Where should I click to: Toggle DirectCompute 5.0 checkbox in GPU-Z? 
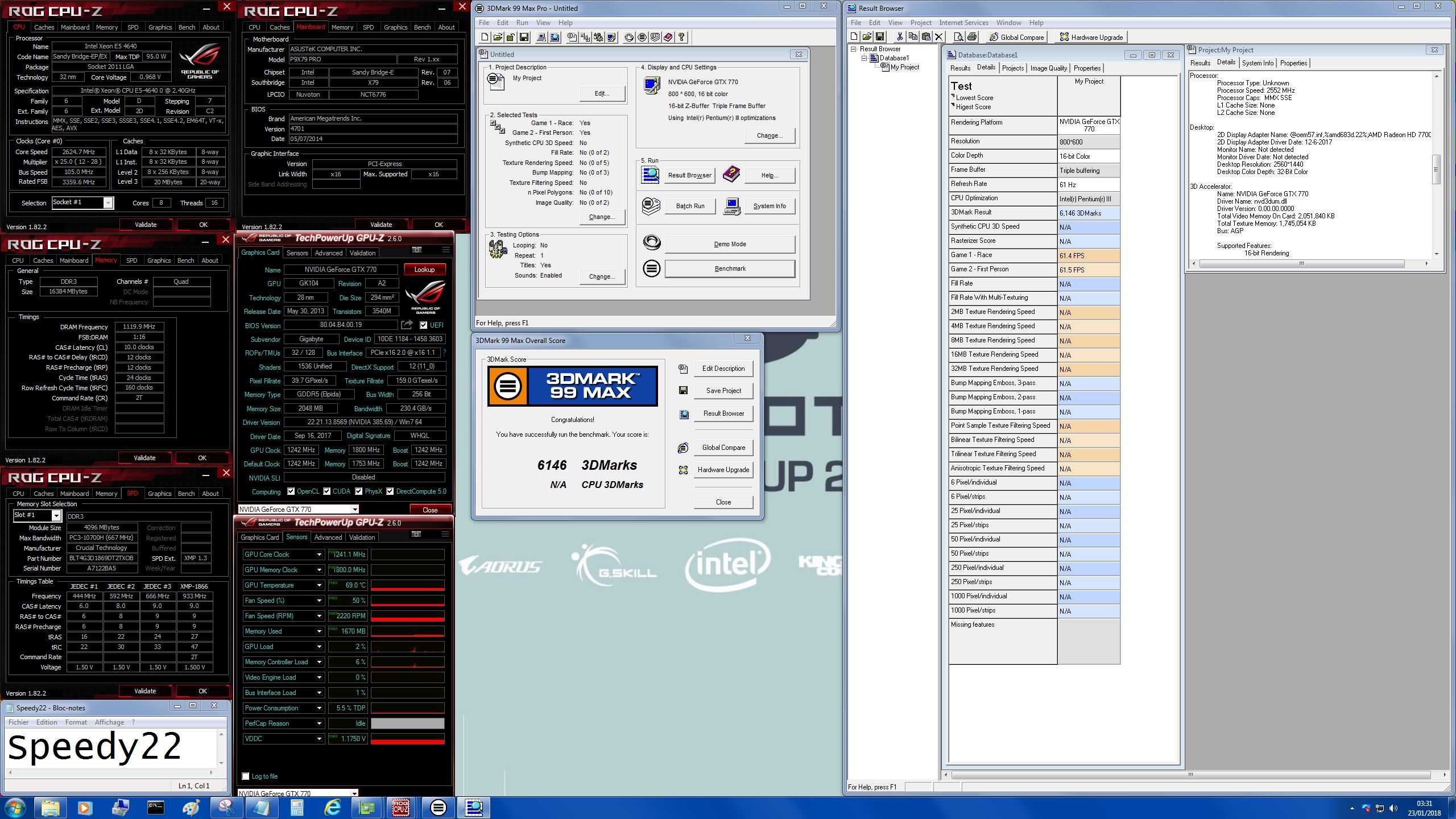point(390,491)
